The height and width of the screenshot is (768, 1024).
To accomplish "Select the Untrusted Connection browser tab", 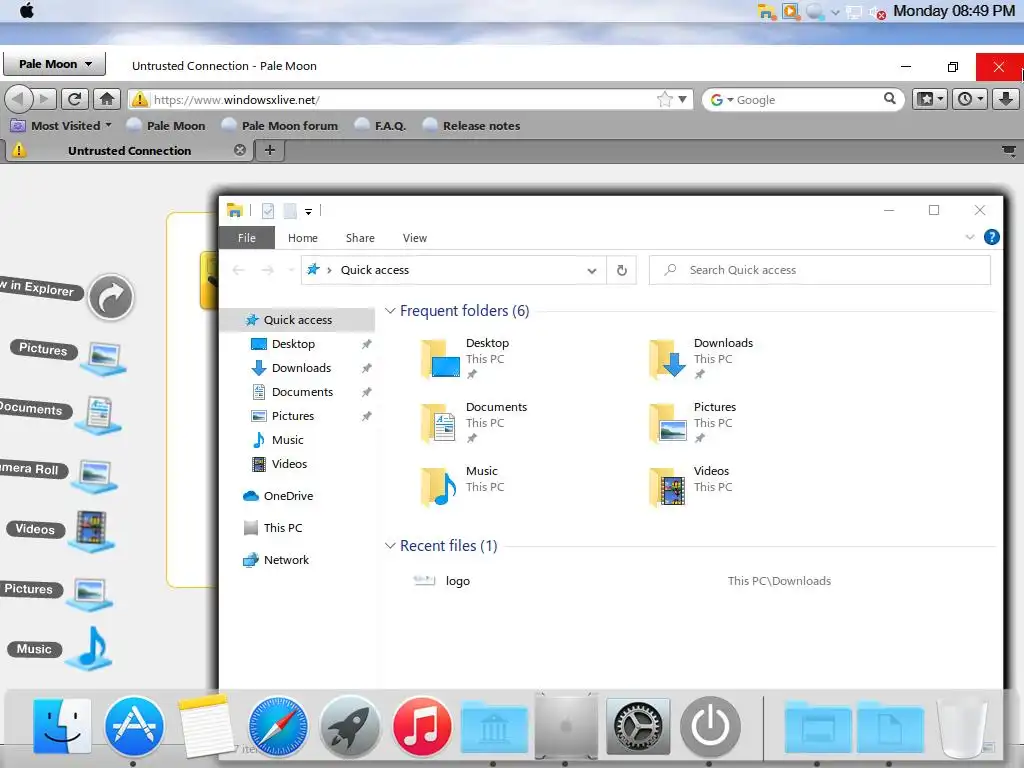I will pyautogui.click(x=129, y=151).
